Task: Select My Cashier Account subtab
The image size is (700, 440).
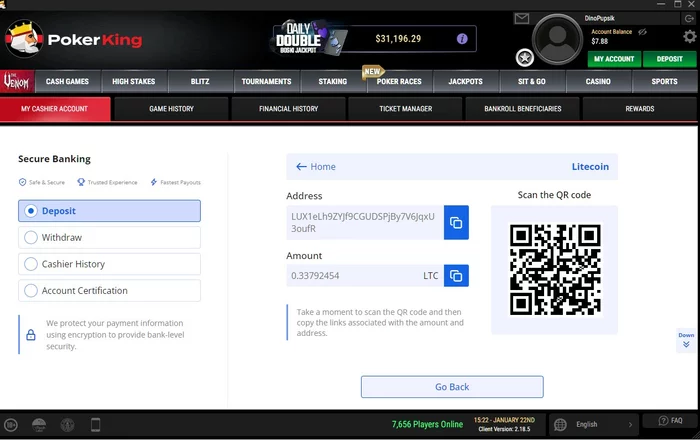Action: point(55,109)
